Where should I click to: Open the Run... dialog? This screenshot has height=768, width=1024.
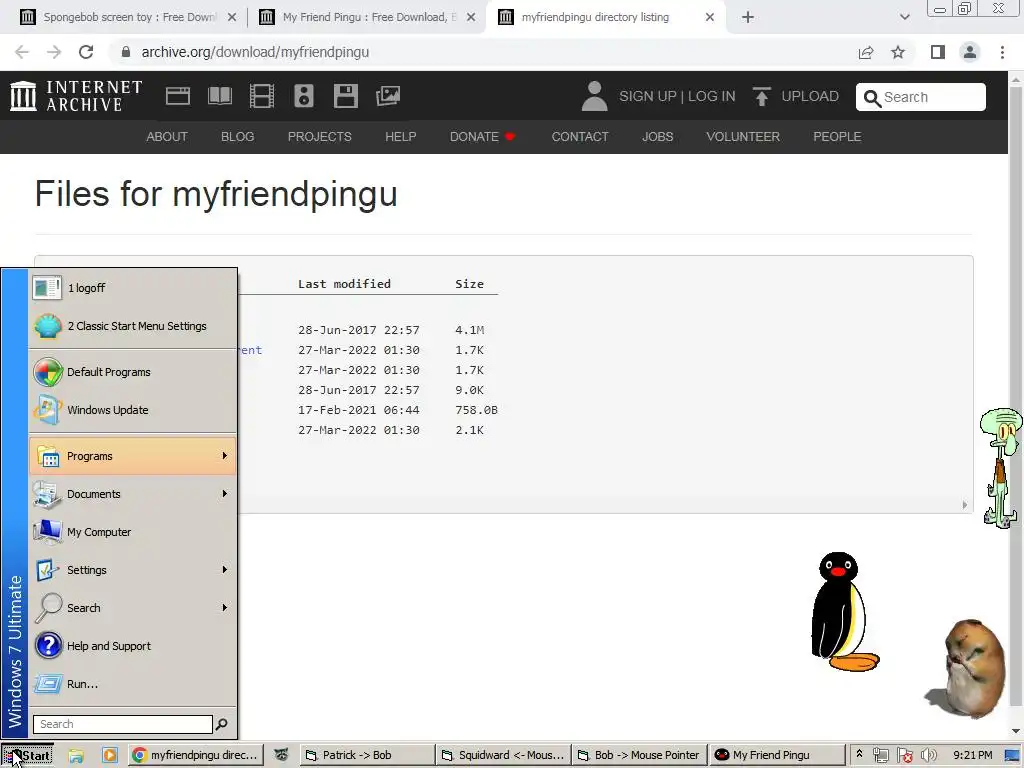pos(133,684)
